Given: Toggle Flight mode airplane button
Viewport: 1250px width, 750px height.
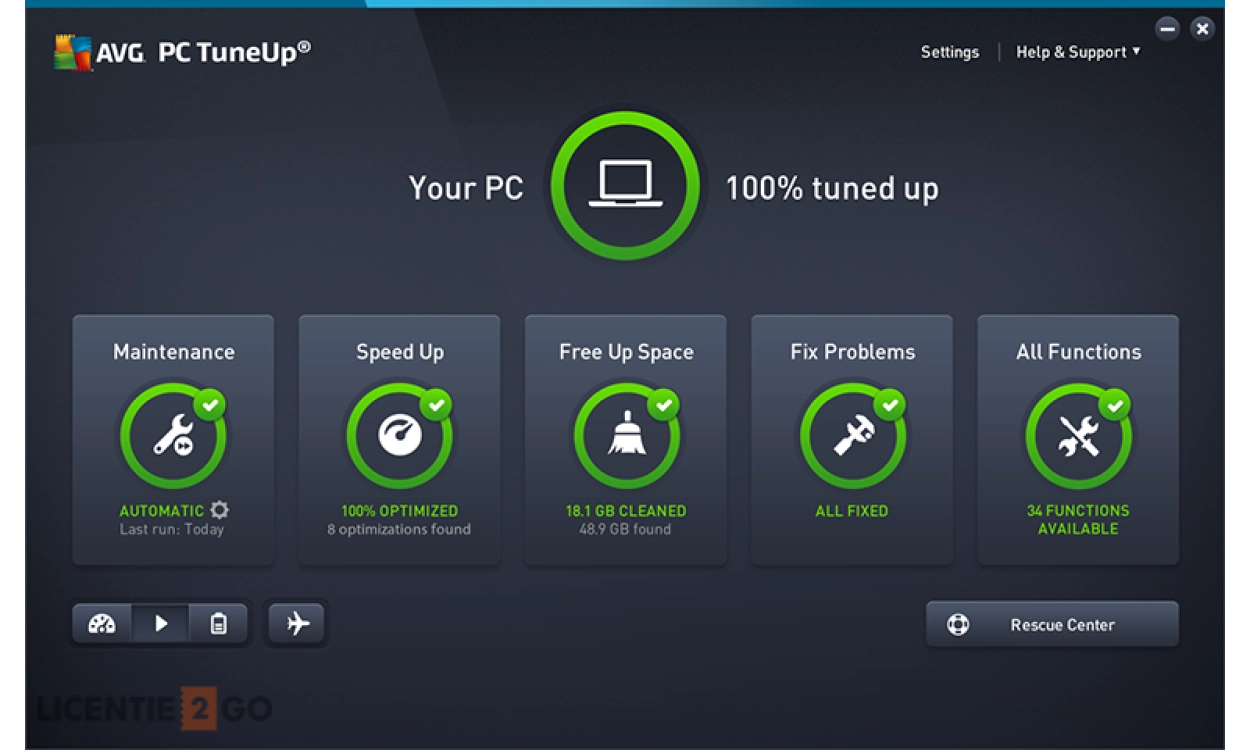Looking at the screenshot, I should [x=297, y=624].
